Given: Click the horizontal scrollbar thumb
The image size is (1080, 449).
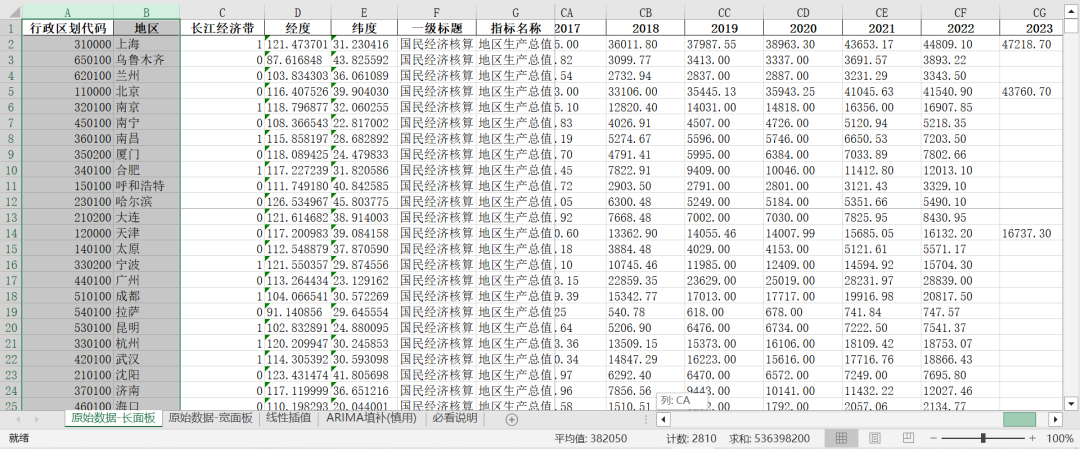Looking at the screenshot, I should point(1019,419).
